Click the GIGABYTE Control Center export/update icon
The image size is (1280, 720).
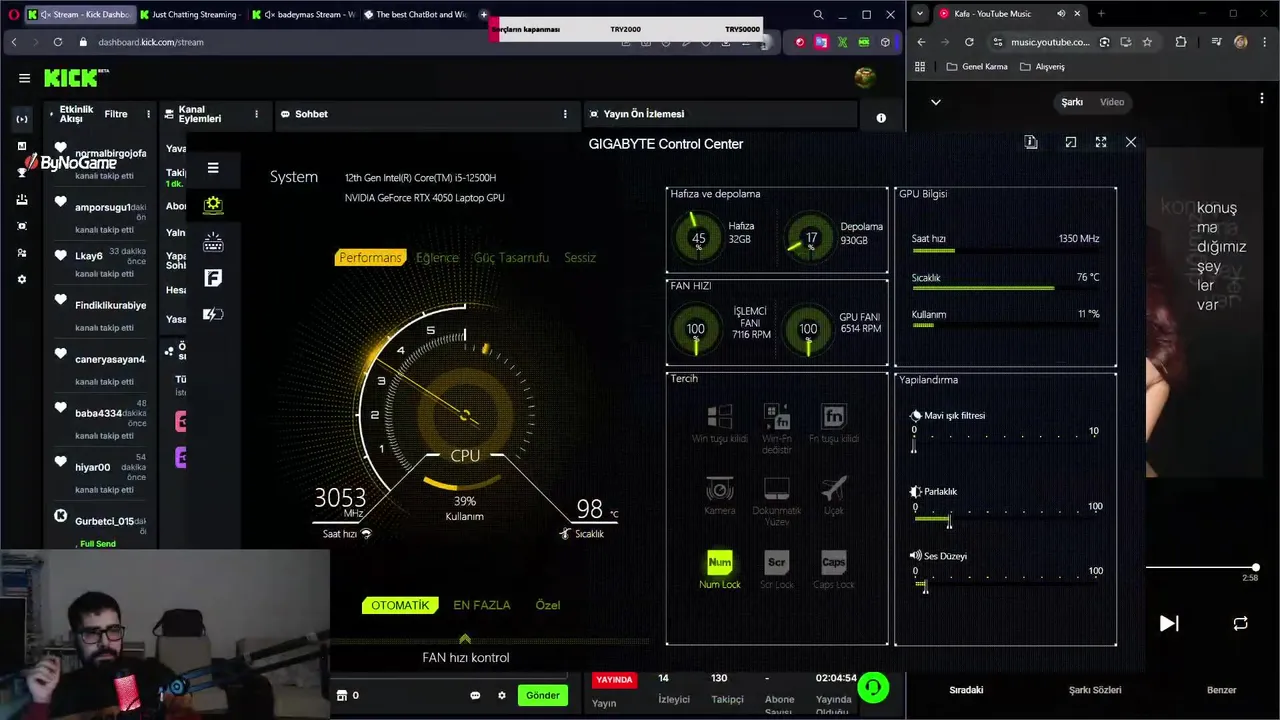(x=1031, y=143)
